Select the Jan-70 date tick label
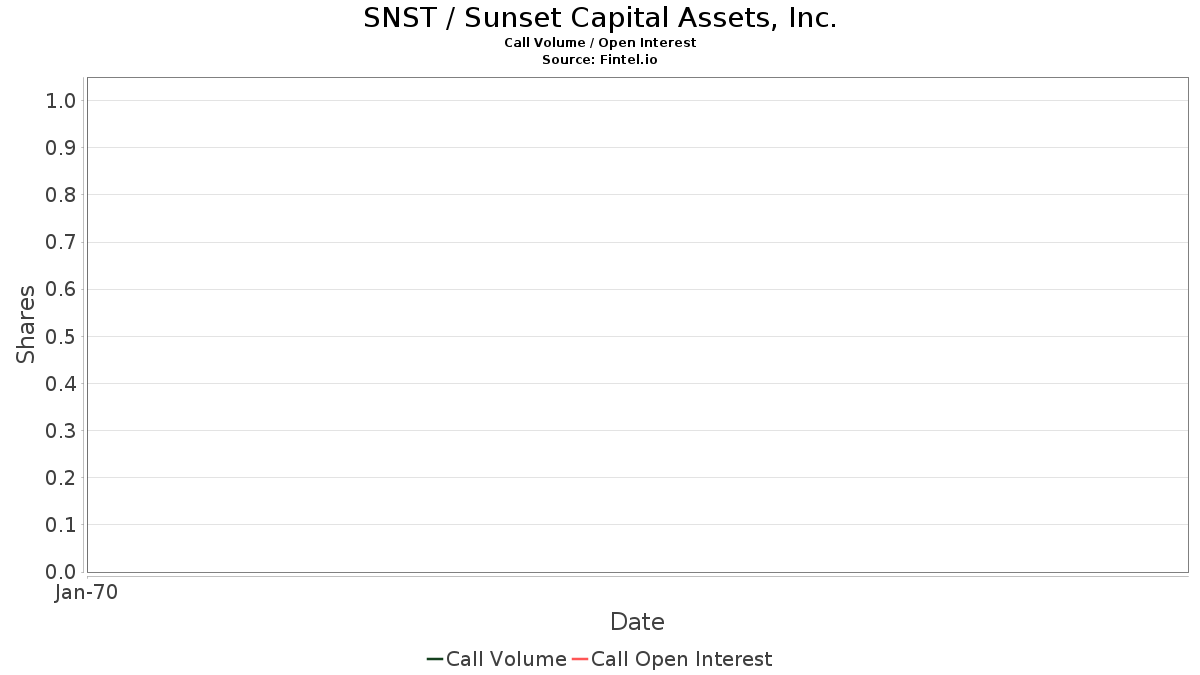Image resolution: width=1200 pixels, height=675 pixels. [87, 592]
